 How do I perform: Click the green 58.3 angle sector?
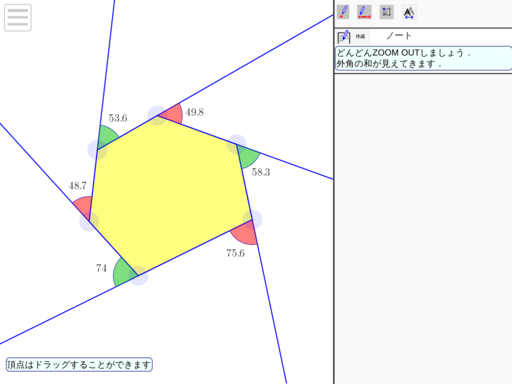(248, 156)
